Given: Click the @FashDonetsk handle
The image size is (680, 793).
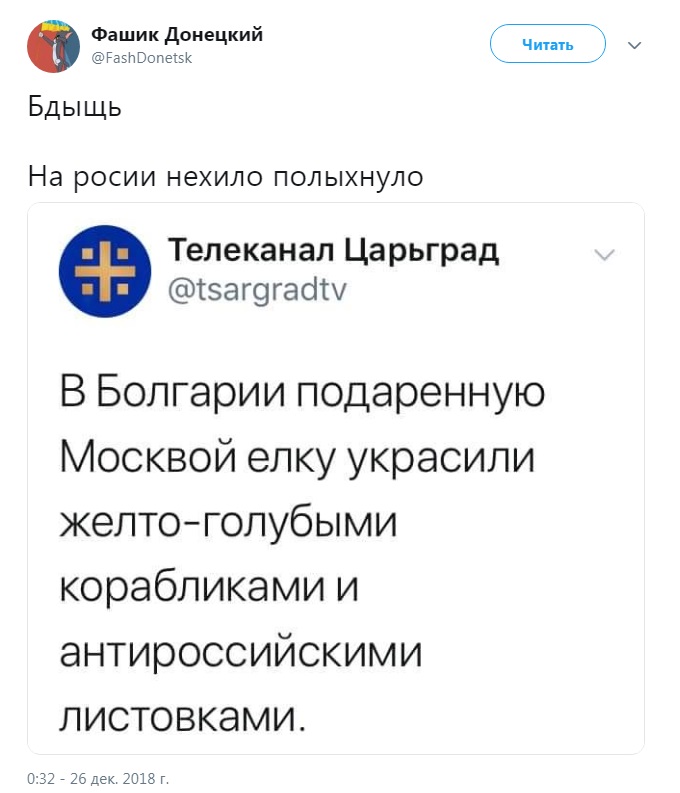Looking at the screenshot, I should [142, 58].
